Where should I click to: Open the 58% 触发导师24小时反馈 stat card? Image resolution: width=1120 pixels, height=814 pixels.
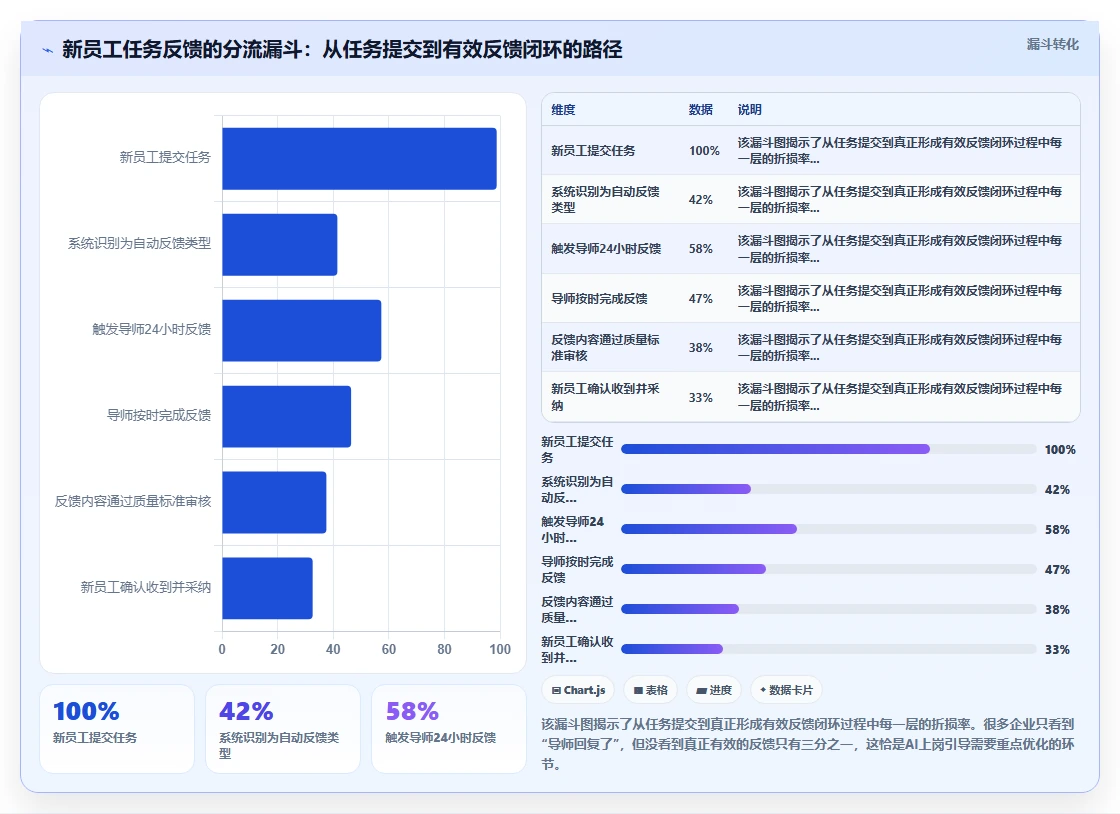click(x=449, y=729)
